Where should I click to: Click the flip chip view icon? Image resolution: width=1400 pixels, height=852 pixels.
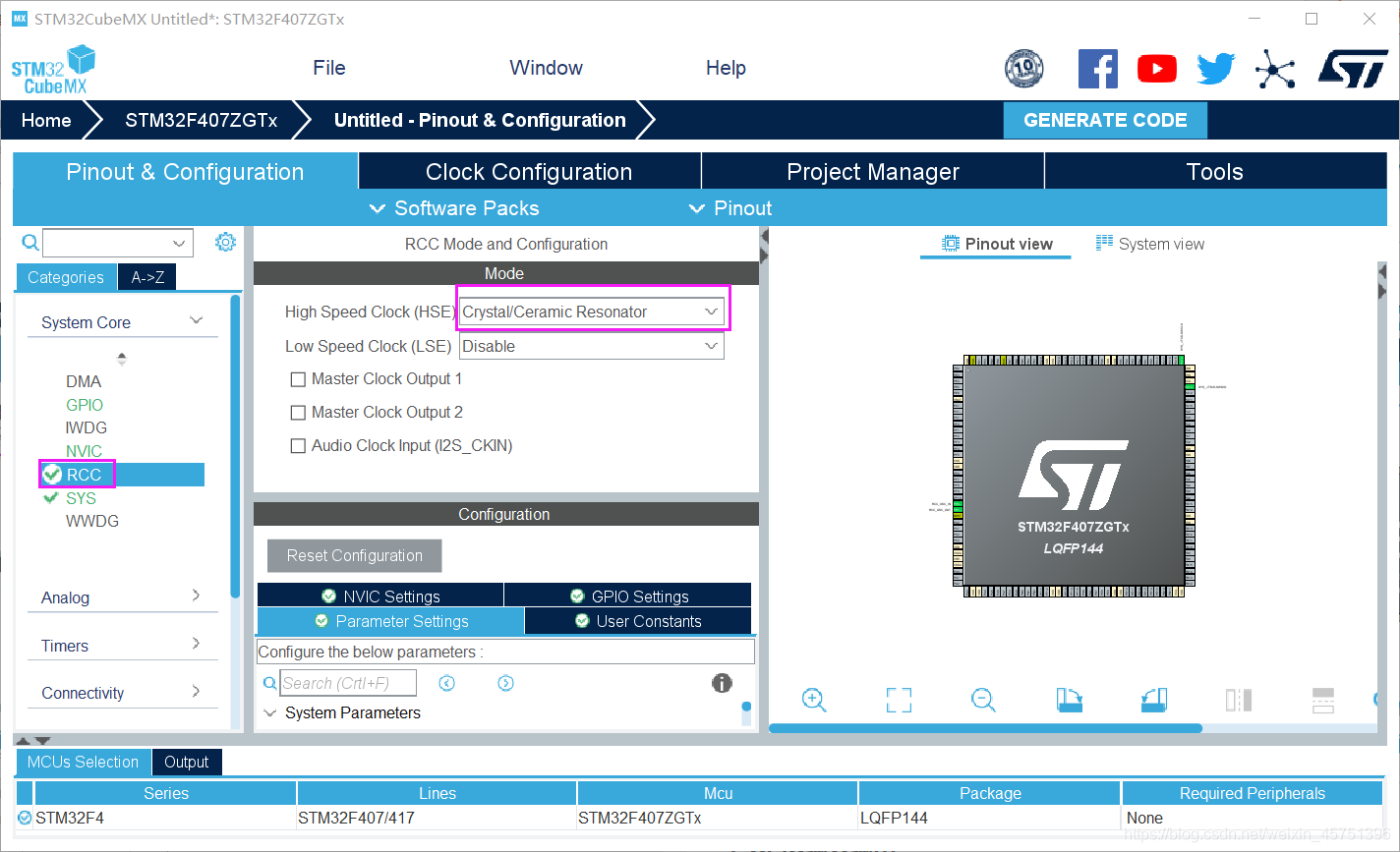click(x=1239, y=700)
